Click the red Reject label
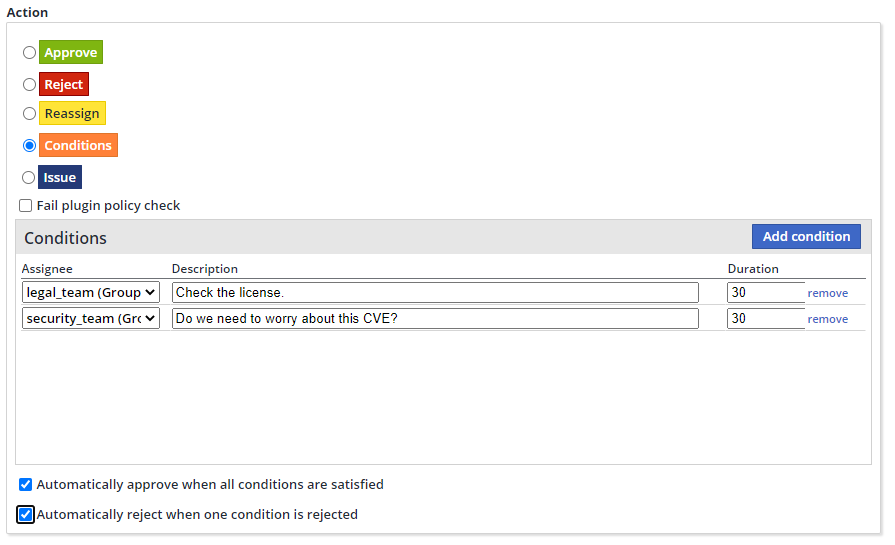The height and width of the screenshot is (545, 895). point(64,85)
